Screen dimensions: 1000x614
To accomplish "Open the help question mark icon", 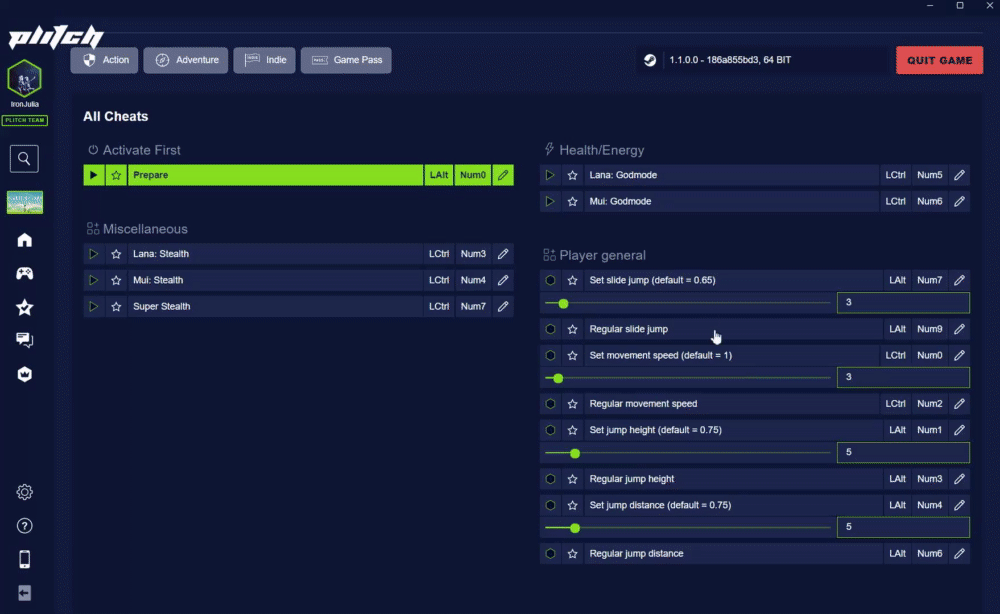I will 24,525.
